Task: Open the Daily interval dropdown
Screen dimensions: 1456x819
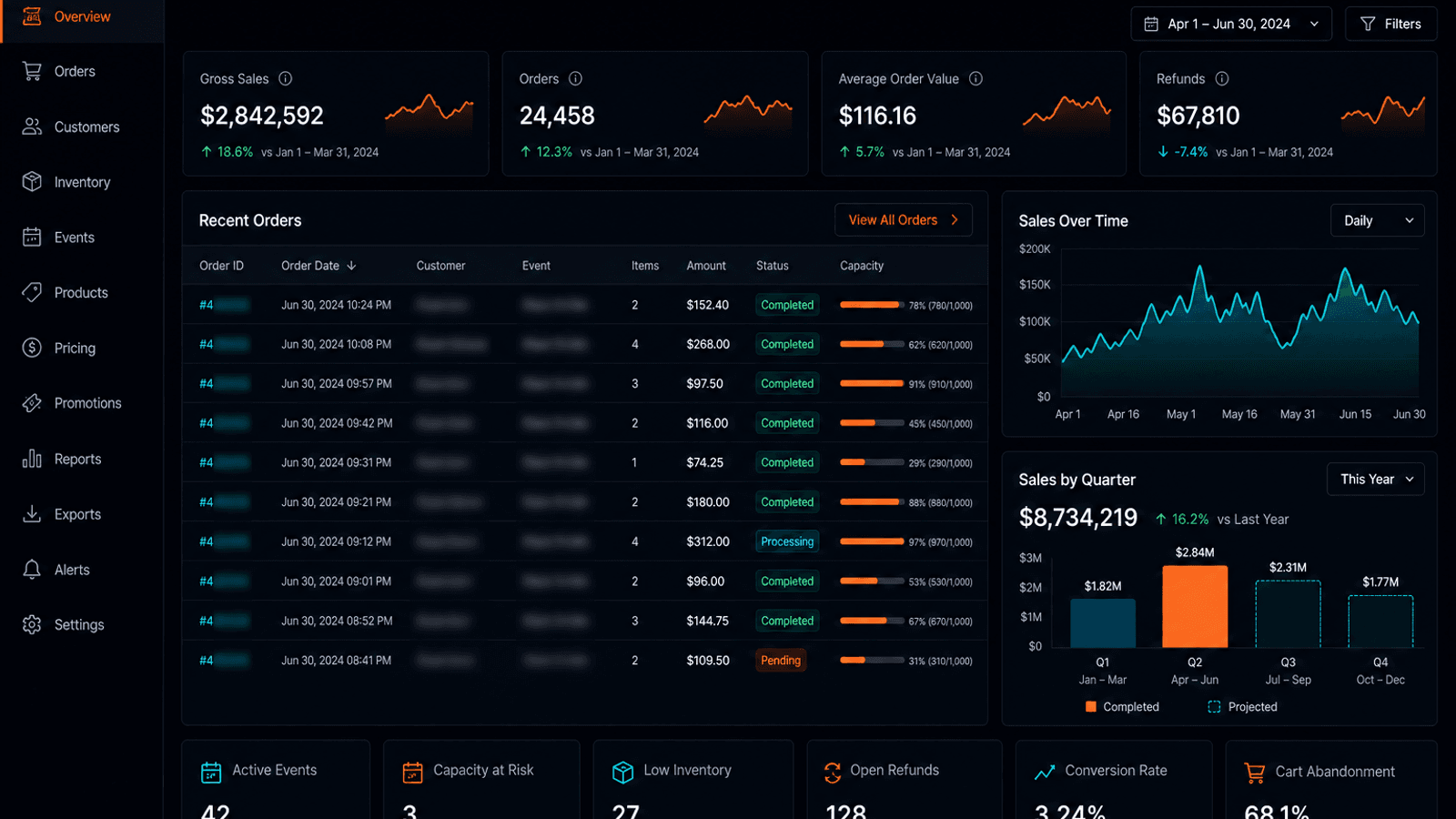Action: click(x=1378, y=220)
